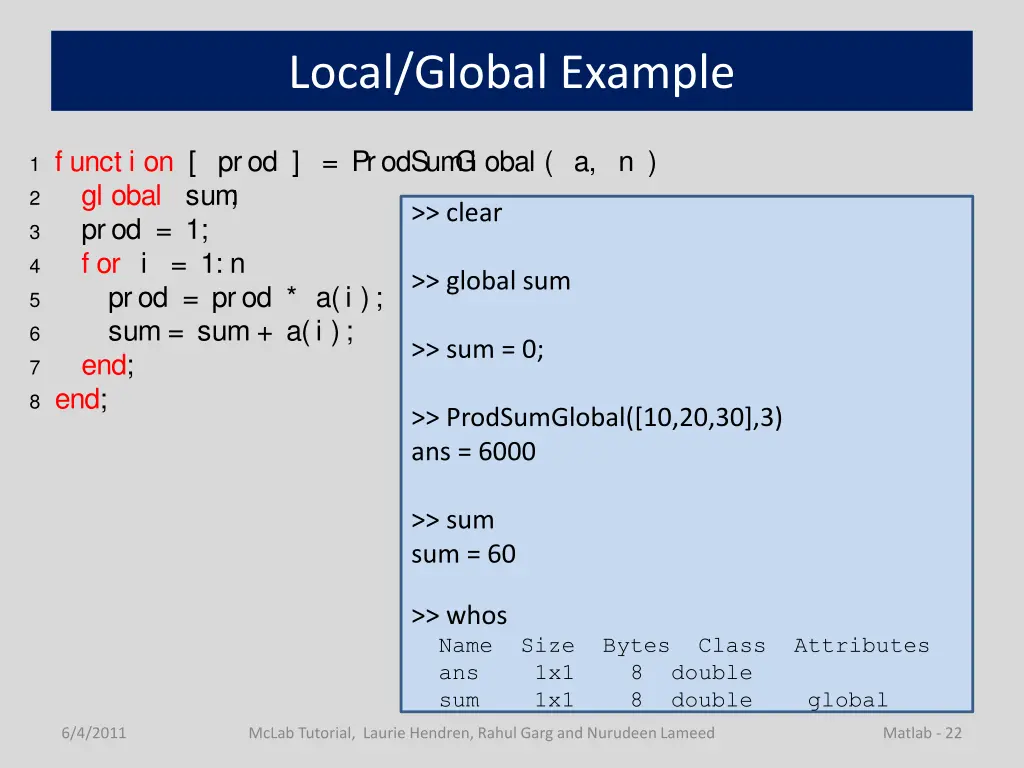Click the Attributes column header
1024x768 pixels.
point(861,646)
